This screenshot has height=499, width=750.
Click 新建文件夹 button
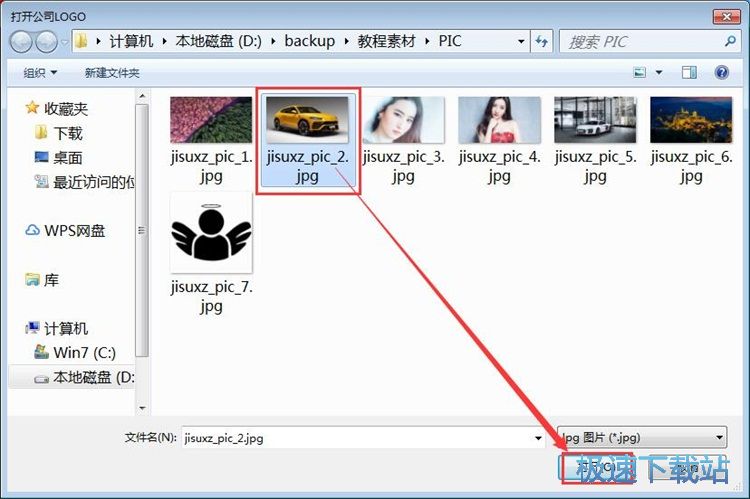click(x=112, y=73)
